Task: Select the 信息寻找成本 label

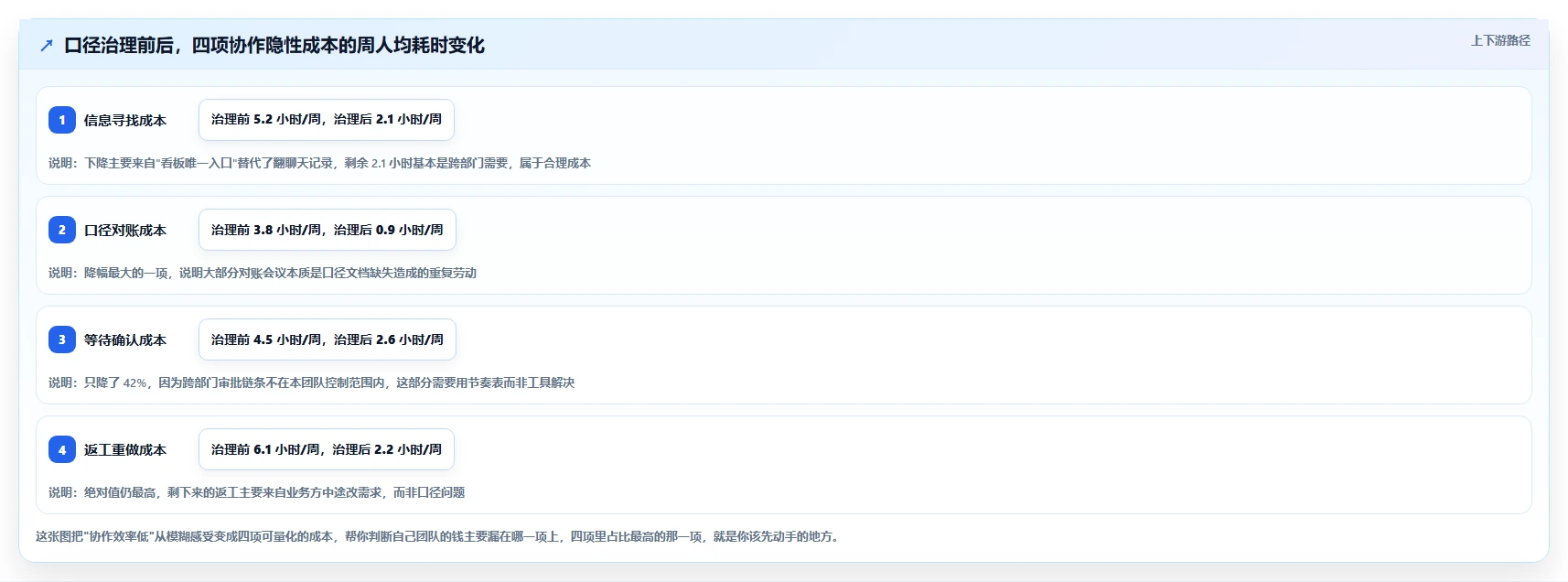Action: [125, 120]
